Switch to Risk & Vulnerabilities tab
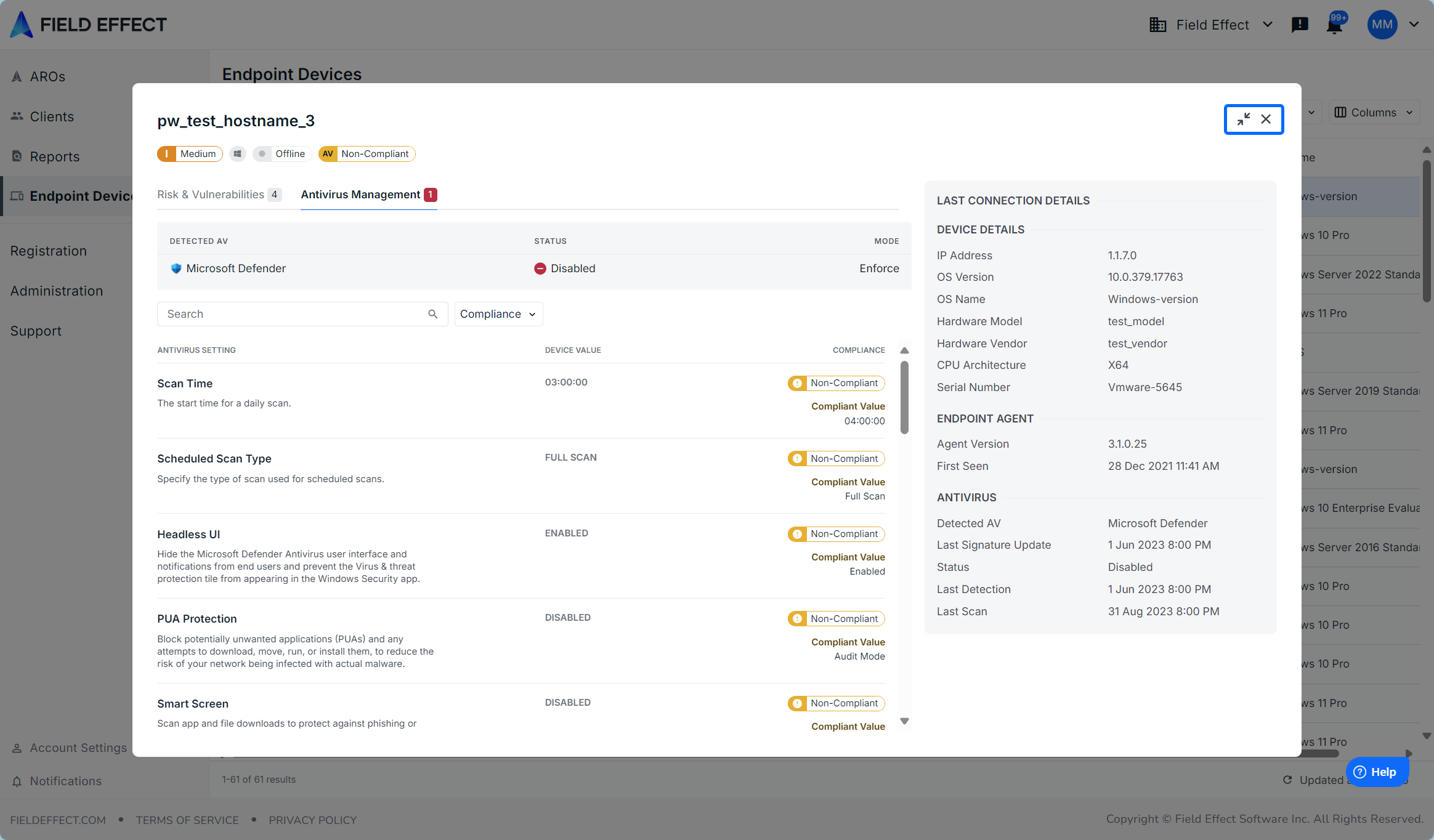The width and height of the screenshot is (1434, 840). point(219,195)
